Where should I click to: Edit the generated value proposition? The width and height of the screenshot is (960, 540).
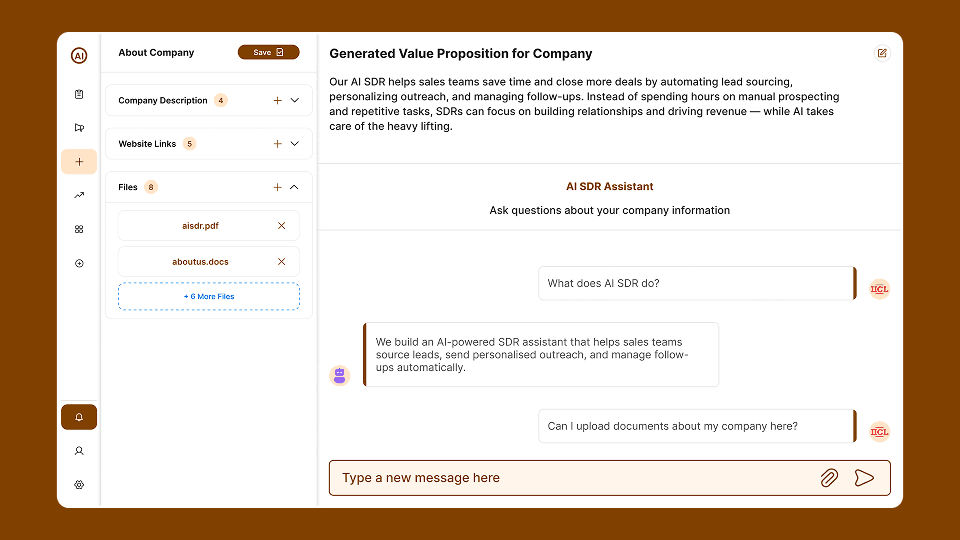[881, 54]
